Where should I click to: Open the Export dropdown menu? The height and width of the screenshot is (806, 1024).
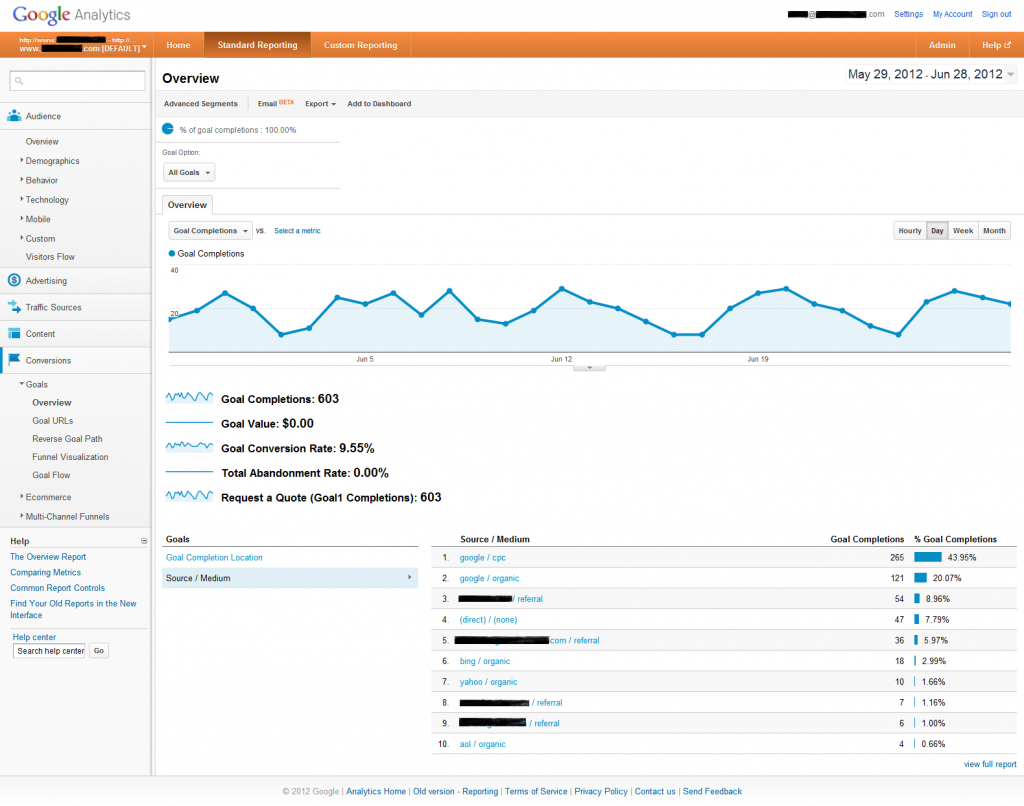pyautogui.click(x=320, y=104)
